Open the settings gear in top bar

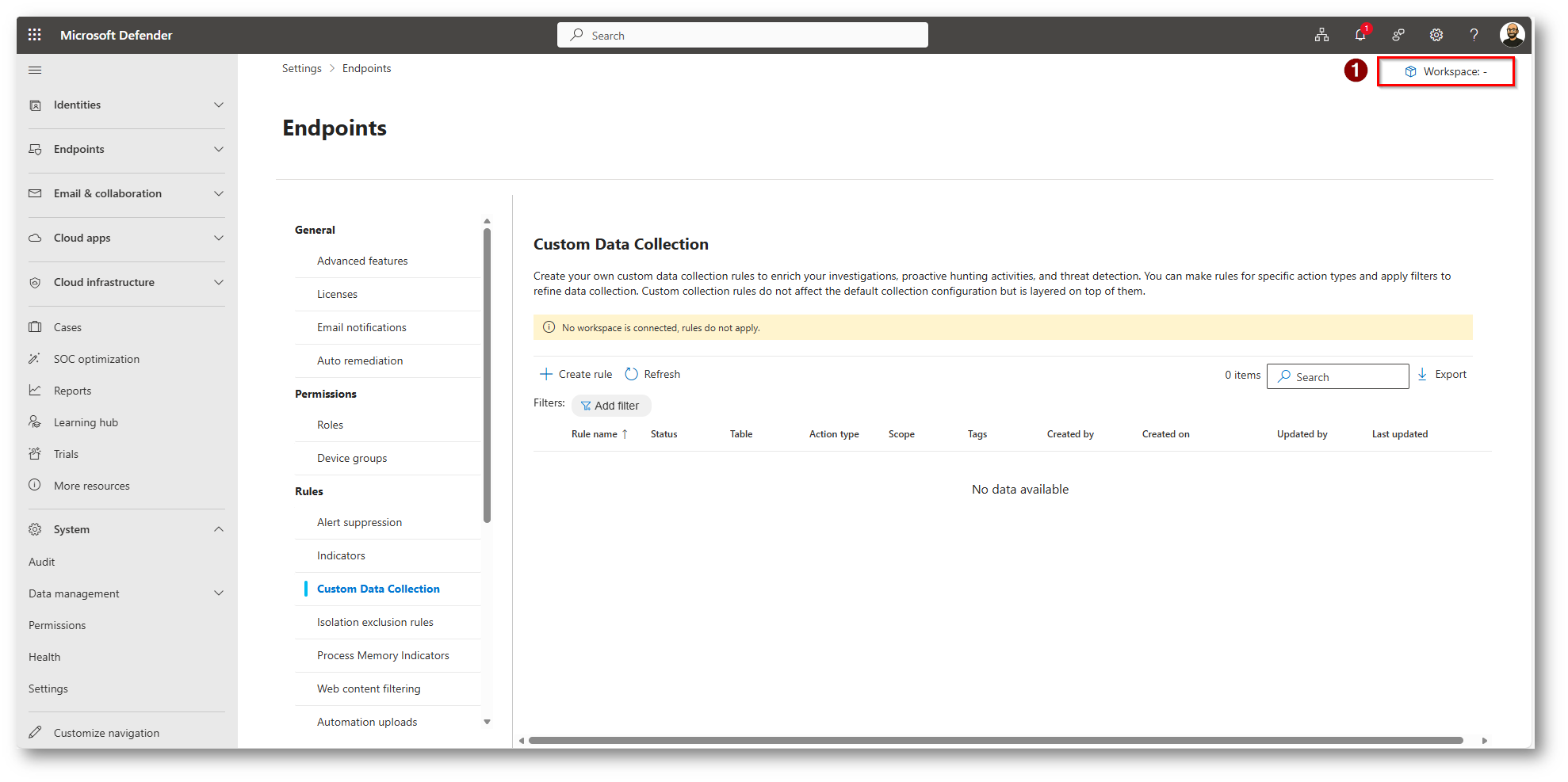[x=1436, y=35]
